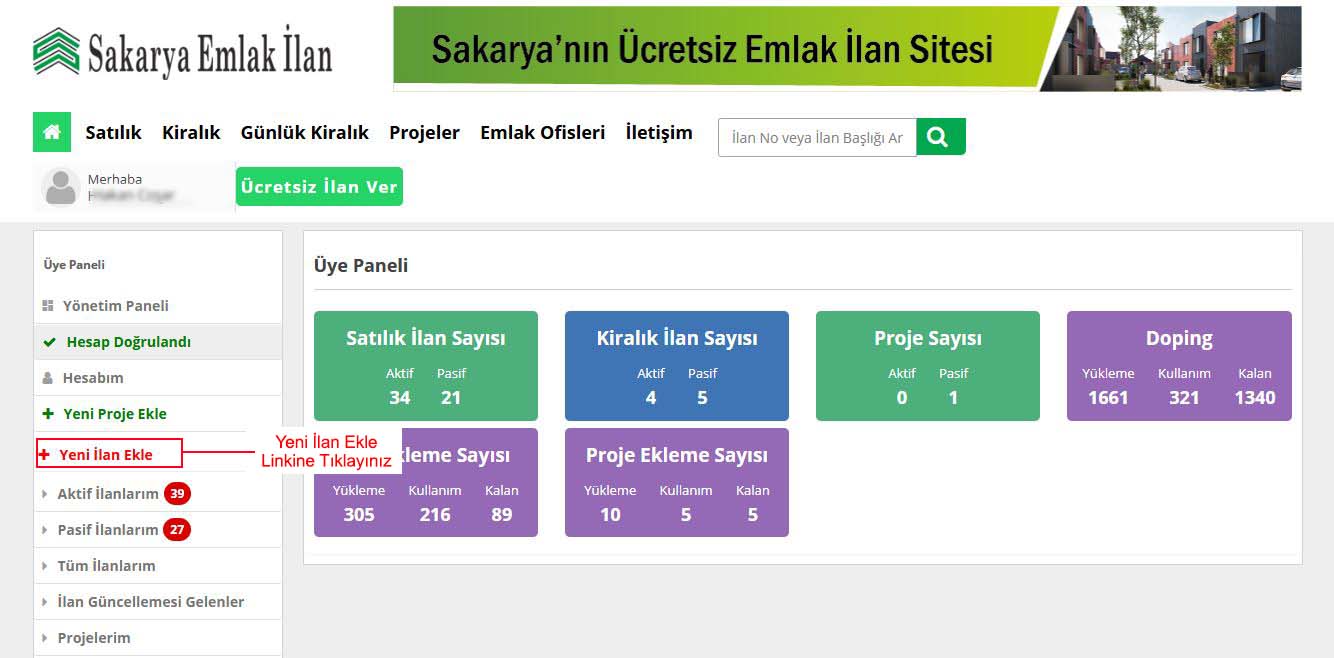Click the Yeni İlan Ekle link

tap(105, 453)
